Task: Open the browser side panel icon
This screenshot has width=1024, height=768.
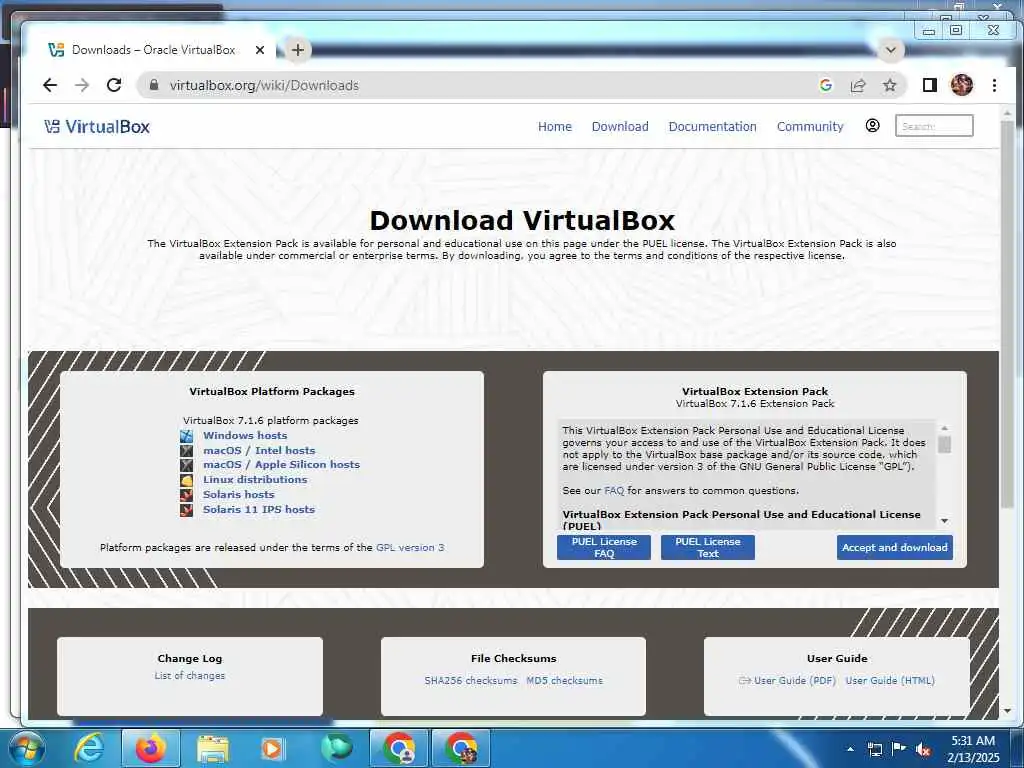Action: point(929,85)
